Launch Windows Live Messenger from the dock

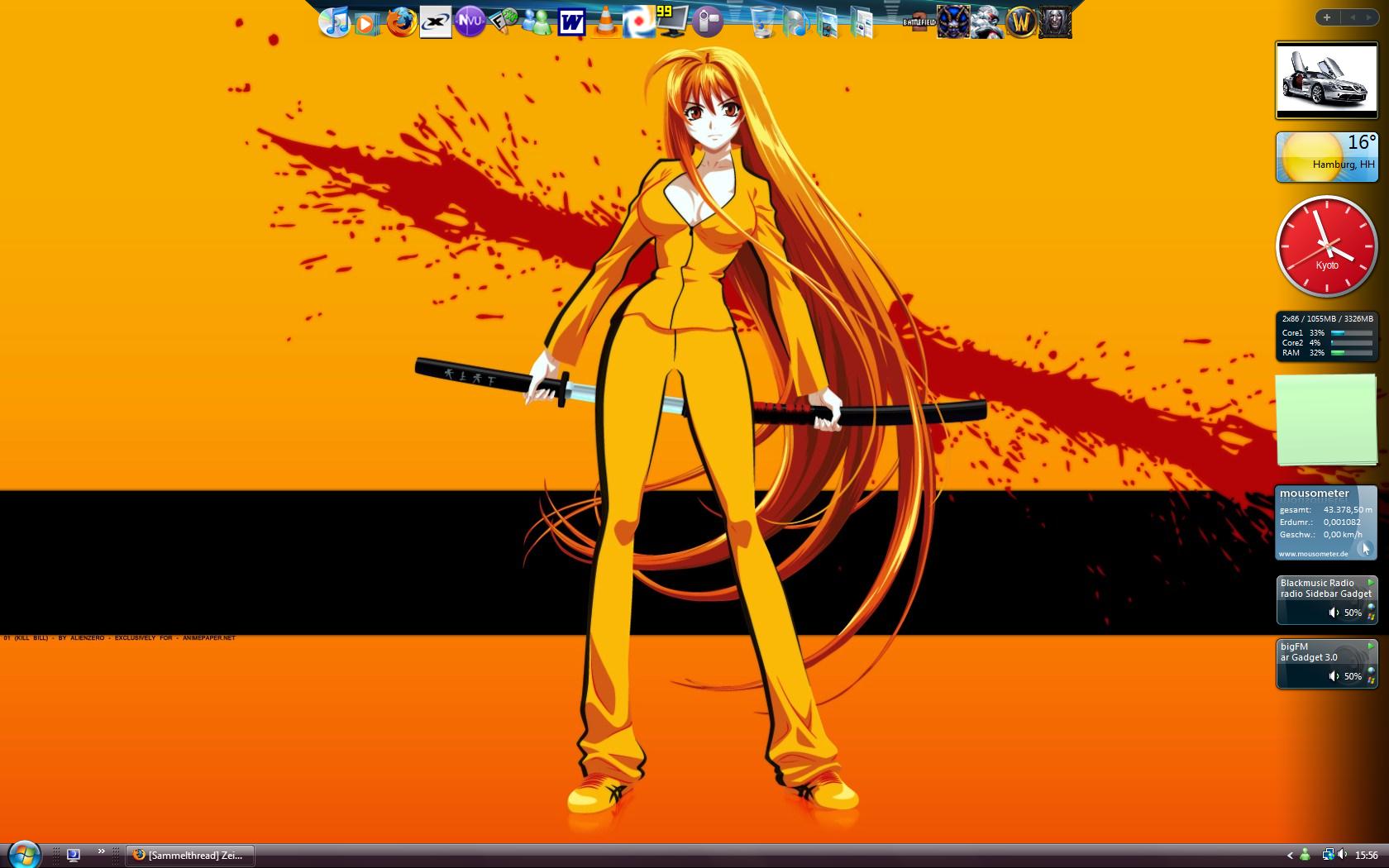[538, 22]
